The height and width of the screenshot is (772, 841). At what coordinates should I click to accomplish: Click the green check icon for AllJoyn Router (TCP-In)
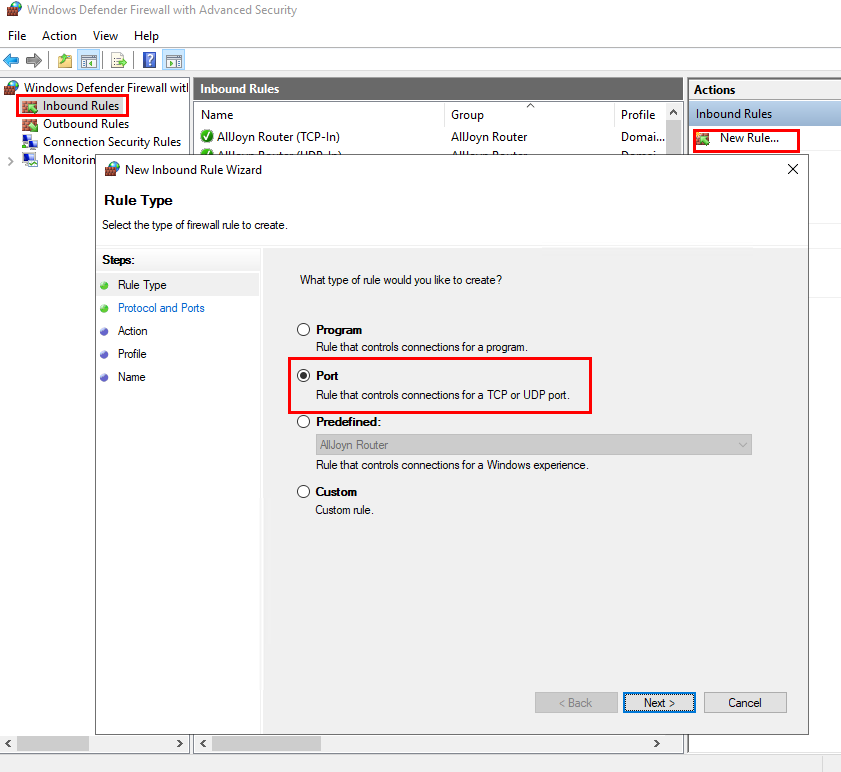pyautogui.click(x=206, y=136)
